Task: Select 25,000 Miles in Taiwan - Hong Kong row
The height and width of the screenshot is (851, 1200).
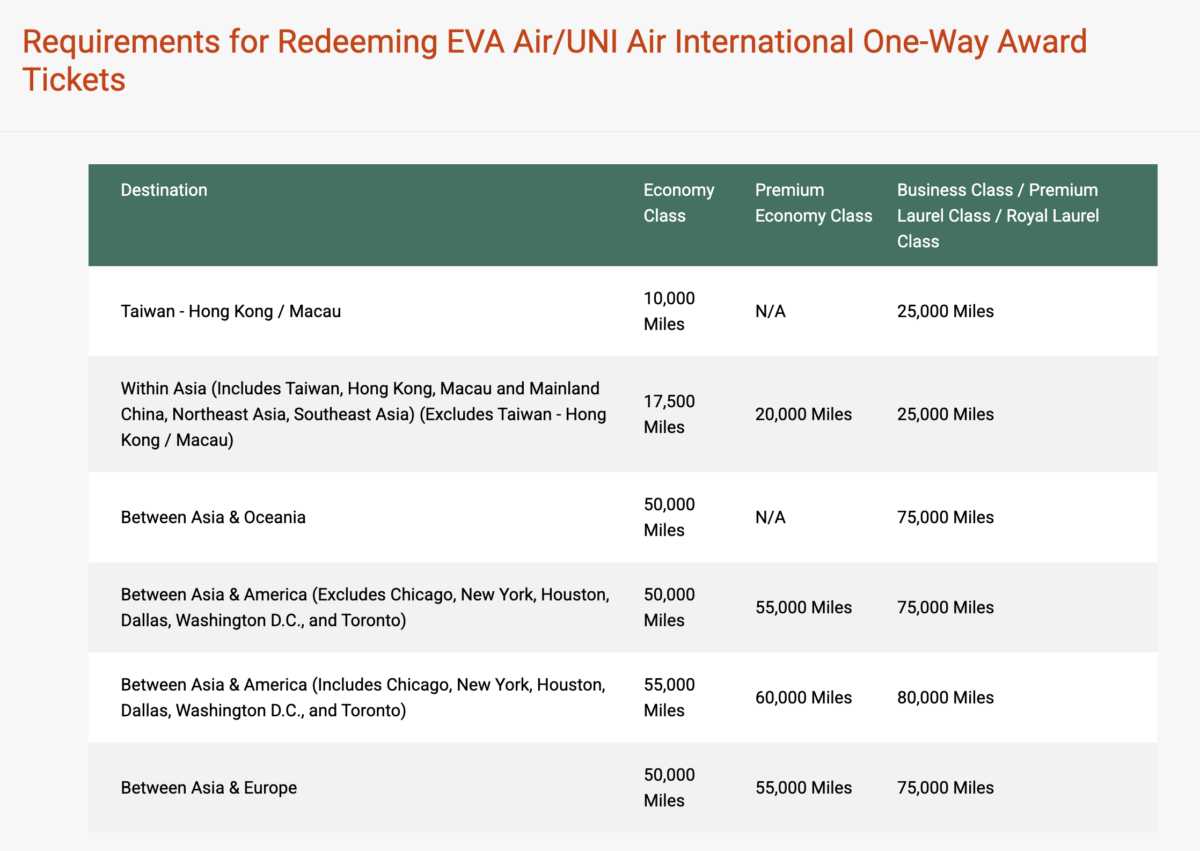Action: click(945, 312)
